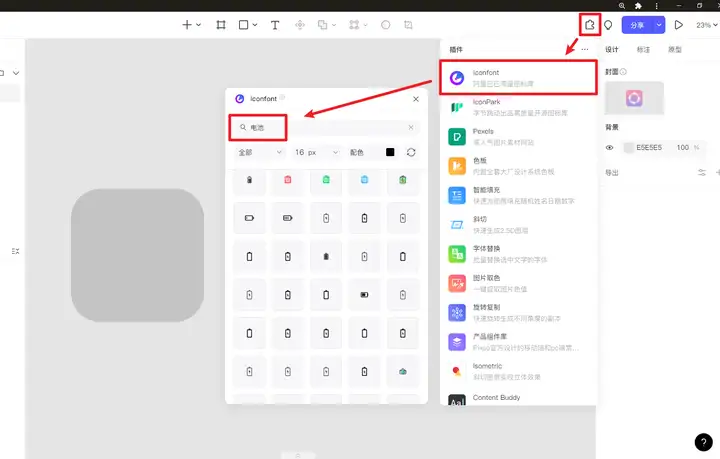Toggle background fill visibility eye
Screen dimensions: 720x459
coord(609,147)
